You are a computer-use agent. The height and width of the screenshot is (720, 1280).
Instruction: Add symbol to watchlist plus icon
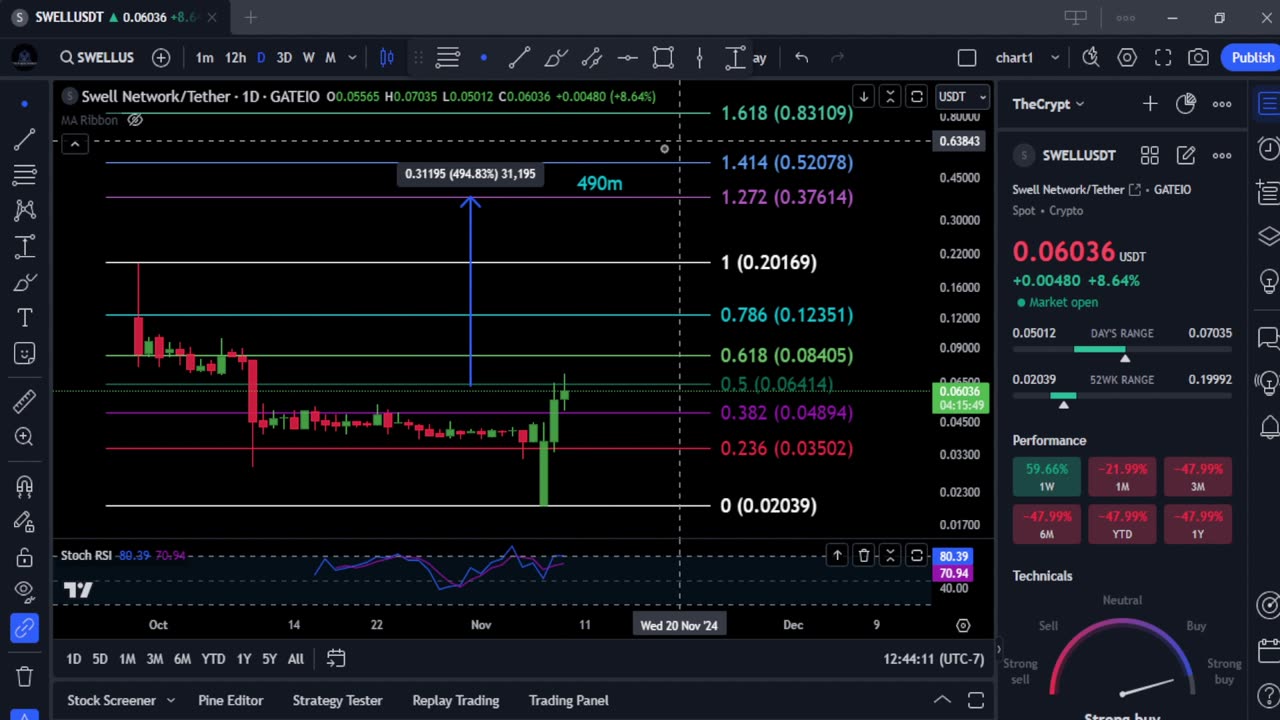[x=1150, y=104]
